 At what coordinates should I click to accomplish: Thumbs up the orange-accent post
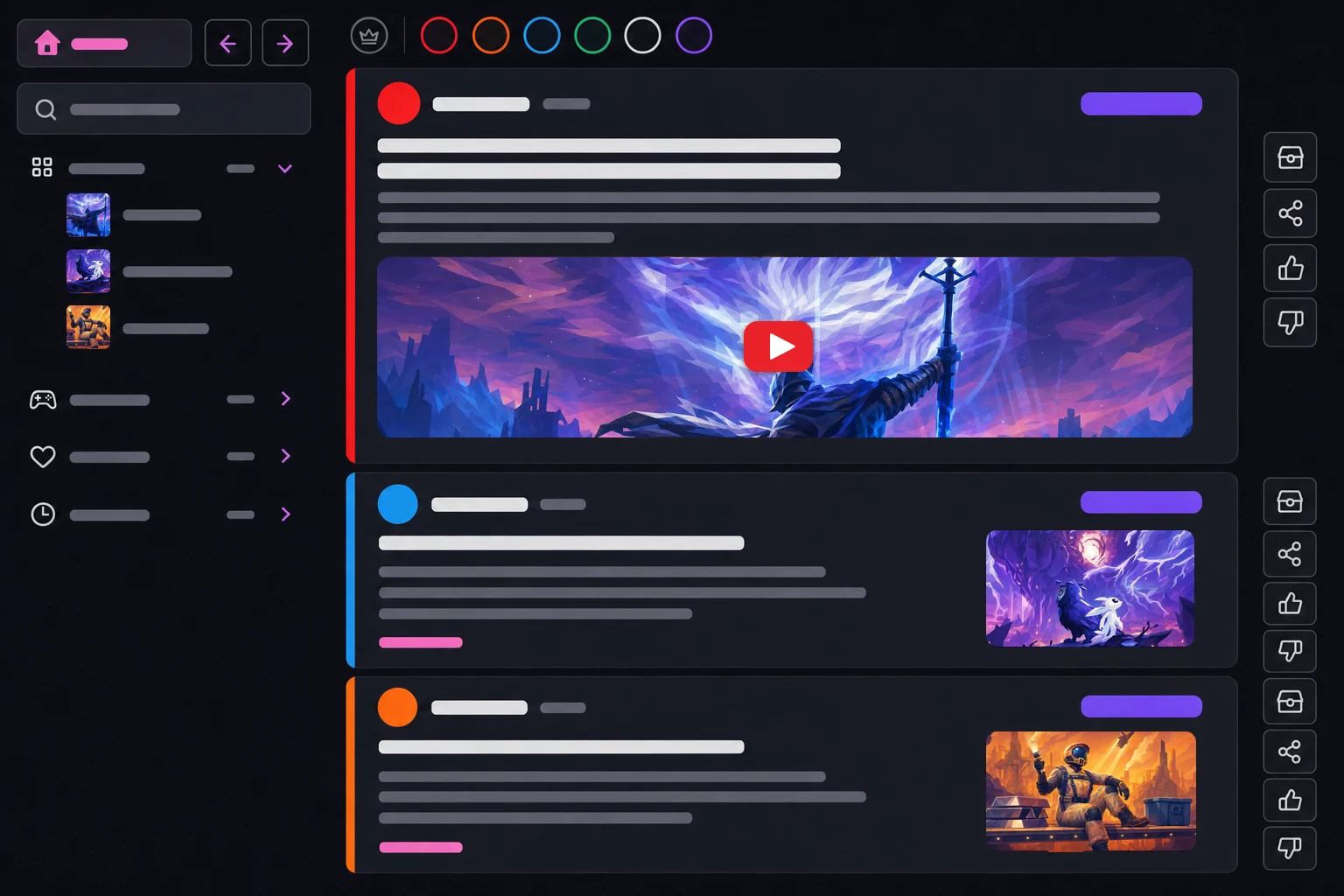pos(1291,801)
